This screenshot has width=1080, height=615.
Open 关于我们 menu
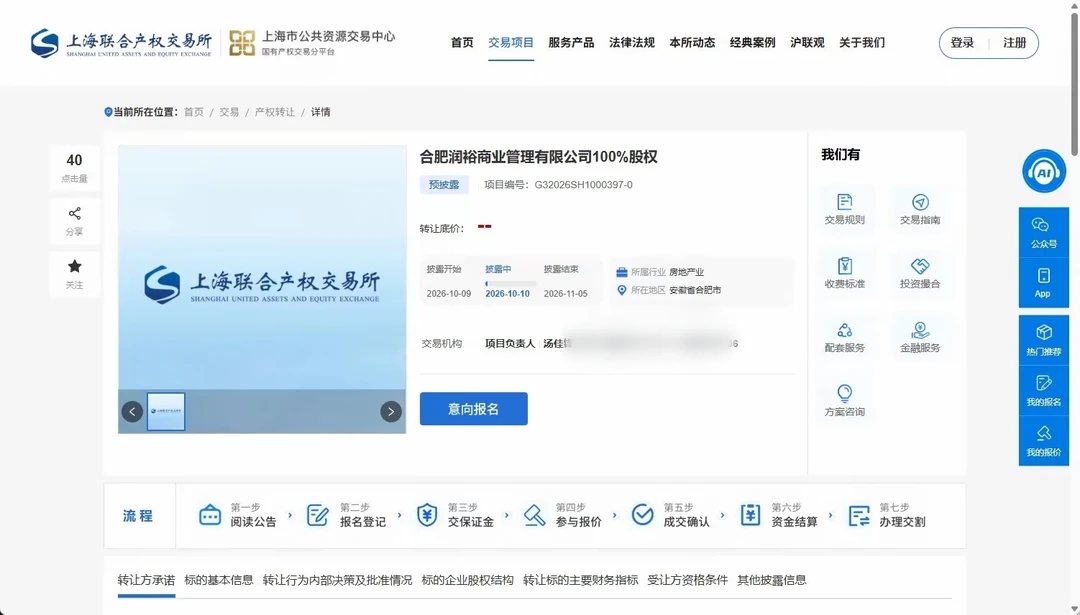pos(862,43)
